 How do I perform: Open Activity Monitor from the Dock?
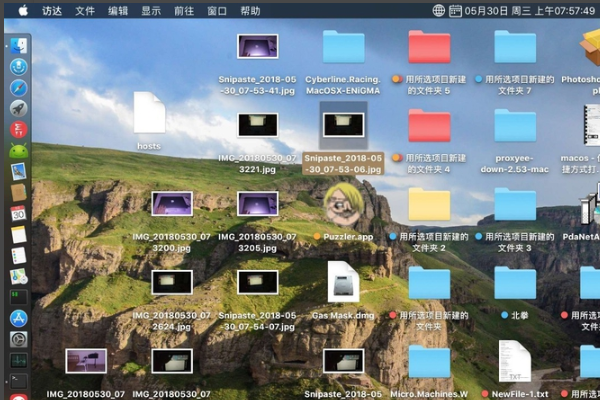pyautogui.click(x=18, y=360)
